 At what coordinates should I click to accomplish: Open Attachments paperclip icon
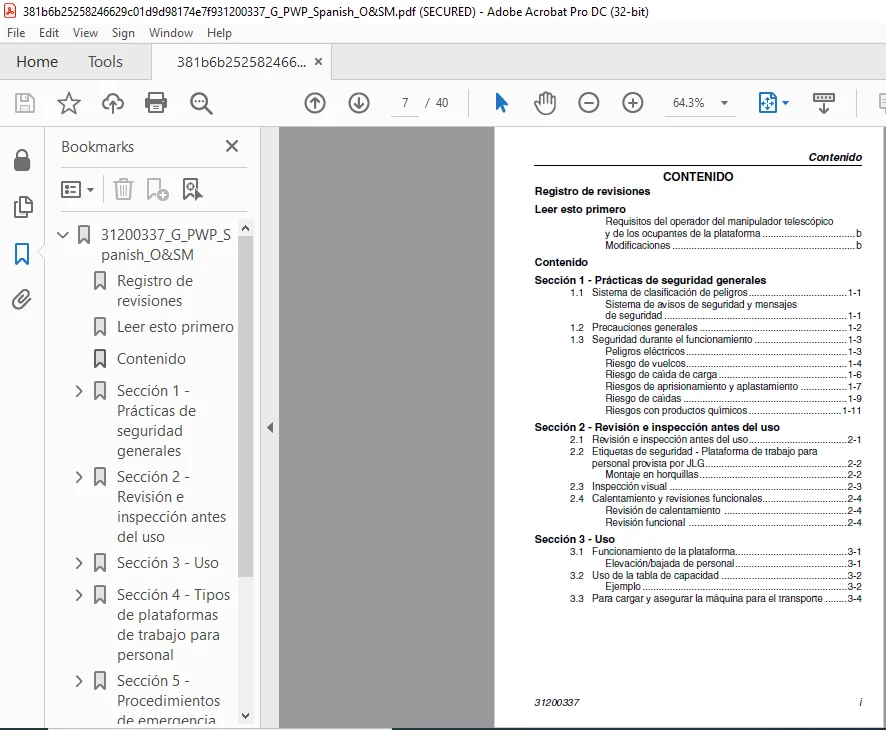click(x=22, y=299)
